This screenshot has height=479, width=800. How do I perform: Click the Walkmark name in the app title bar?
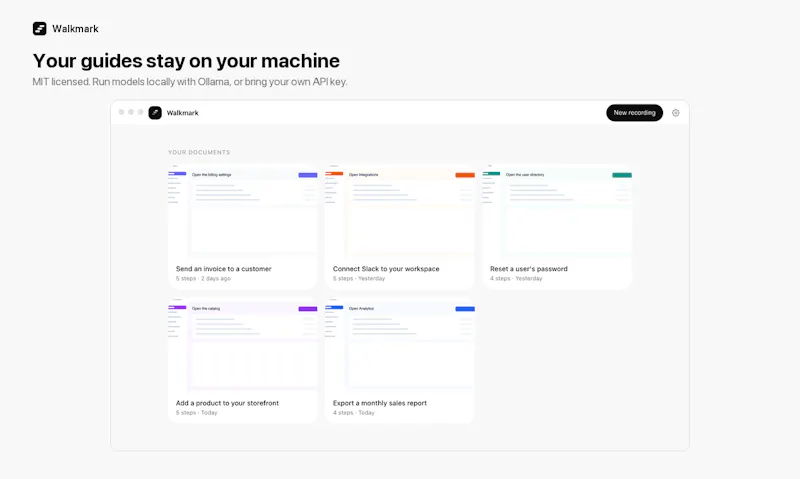coord(182,113)
